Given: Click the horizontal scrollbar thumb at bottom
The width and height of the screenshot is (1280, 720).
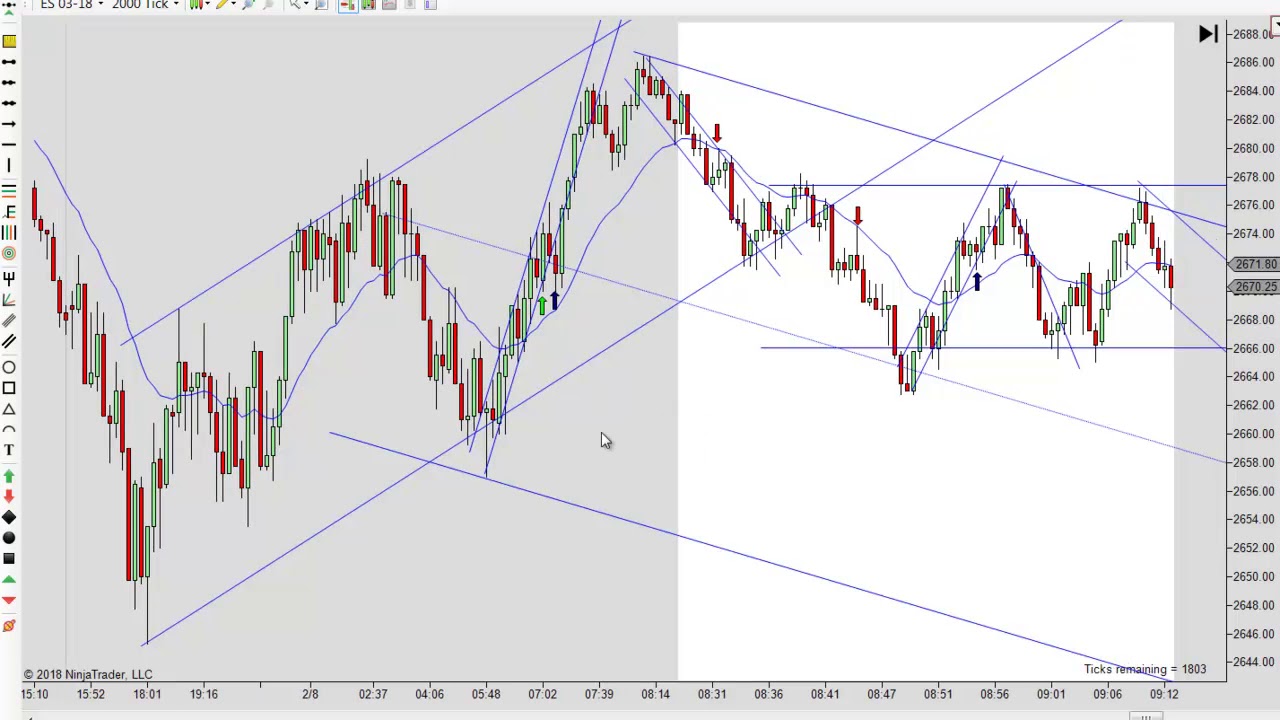Looking at the screenshot, I should click(1146, 716).
